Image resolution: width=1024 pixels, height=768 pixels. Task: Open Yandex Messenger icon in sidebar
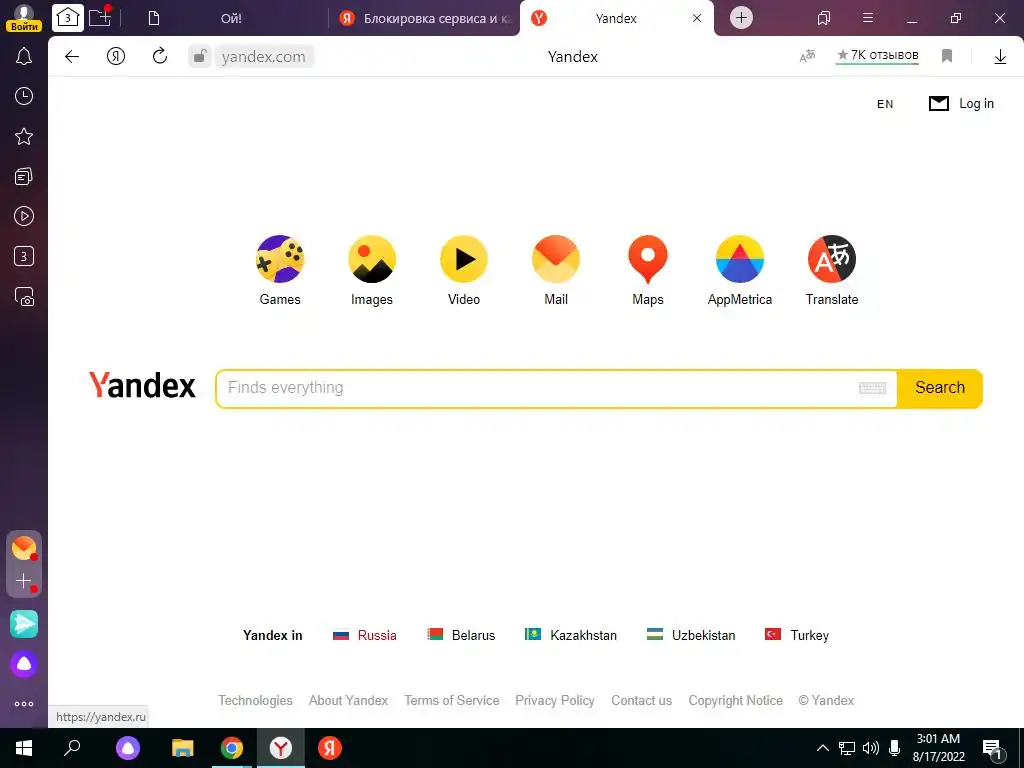coord(24,624)
